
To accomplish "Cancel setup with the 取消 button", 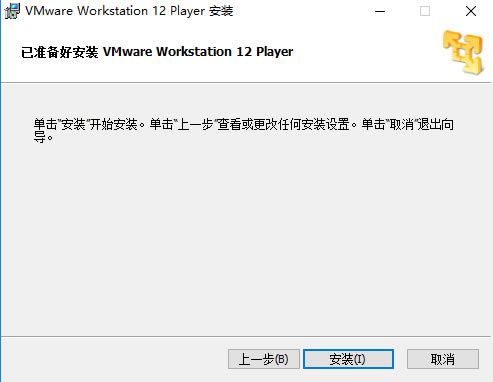I will (x=443, y=359).
